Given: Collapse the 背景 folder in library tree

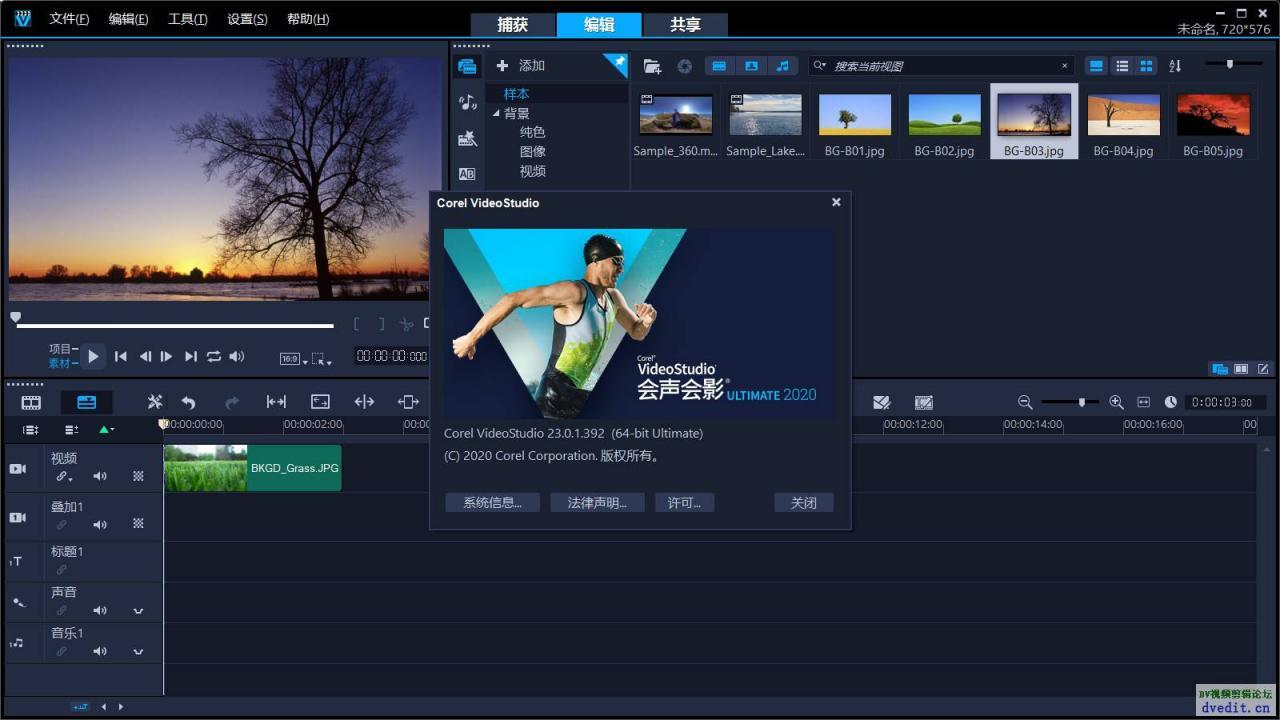Looking at the screenshot, I should [x=496, y=113].
